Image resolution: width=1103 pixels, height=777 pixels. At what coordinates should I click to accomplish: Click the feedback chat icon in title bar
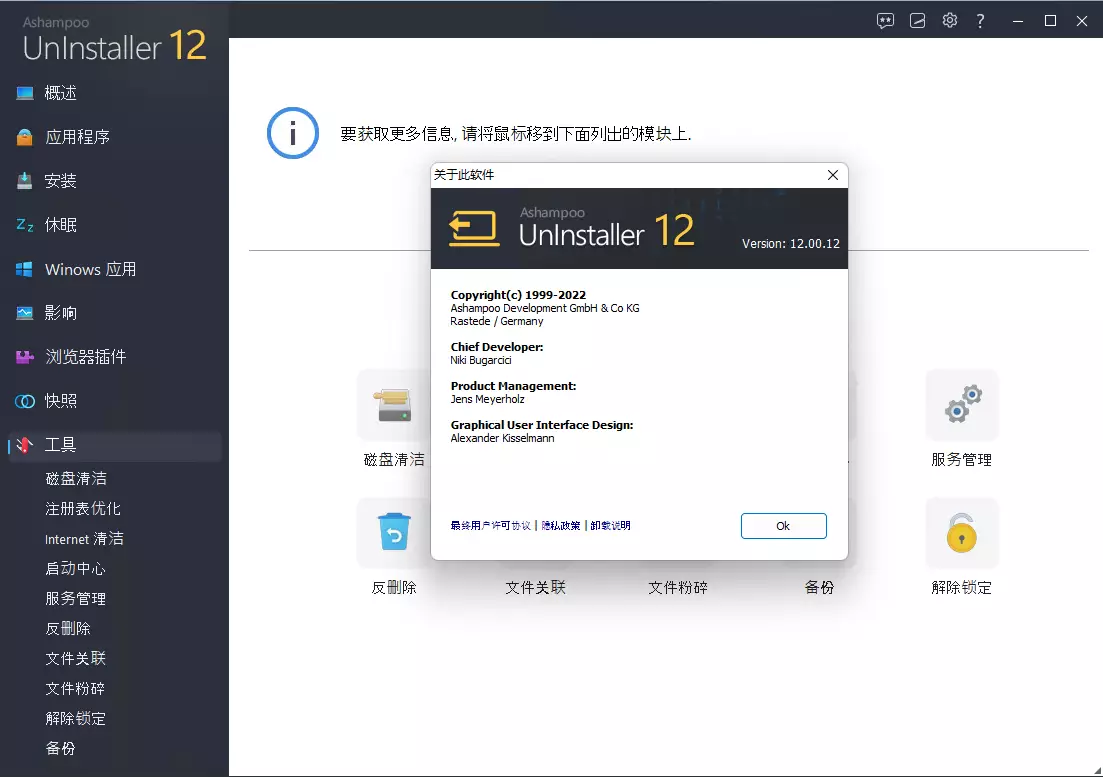(x=885, y=21)
